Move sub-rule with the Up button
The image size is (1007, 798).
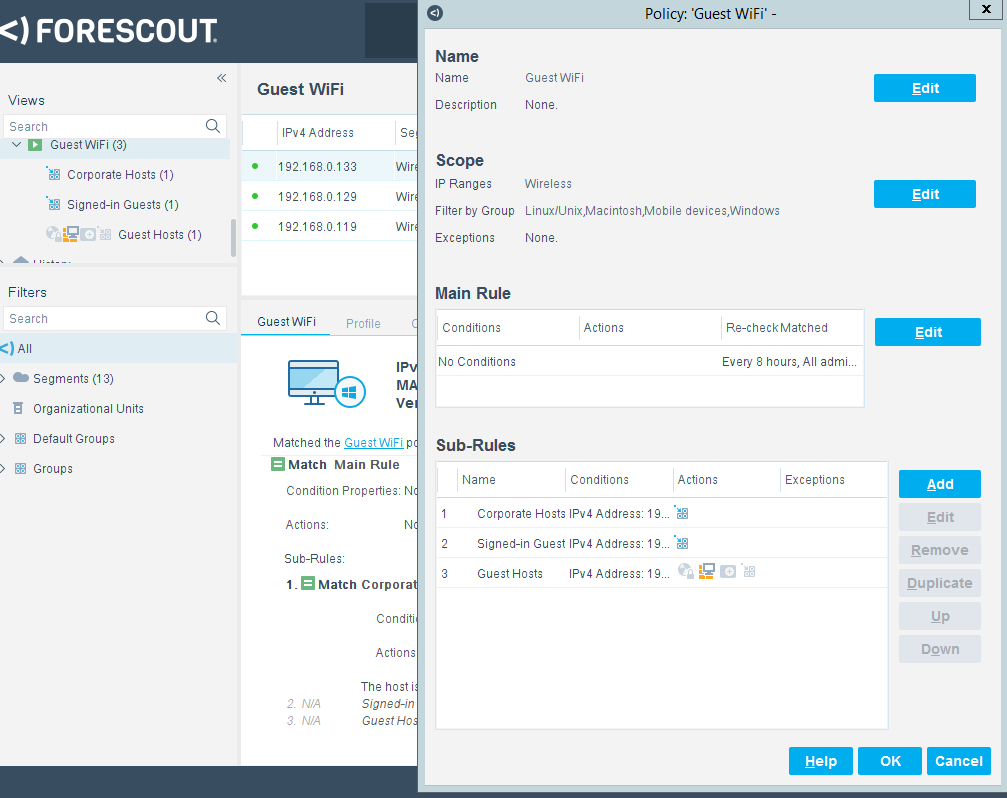pyautogui.click(x=940, y=616)
